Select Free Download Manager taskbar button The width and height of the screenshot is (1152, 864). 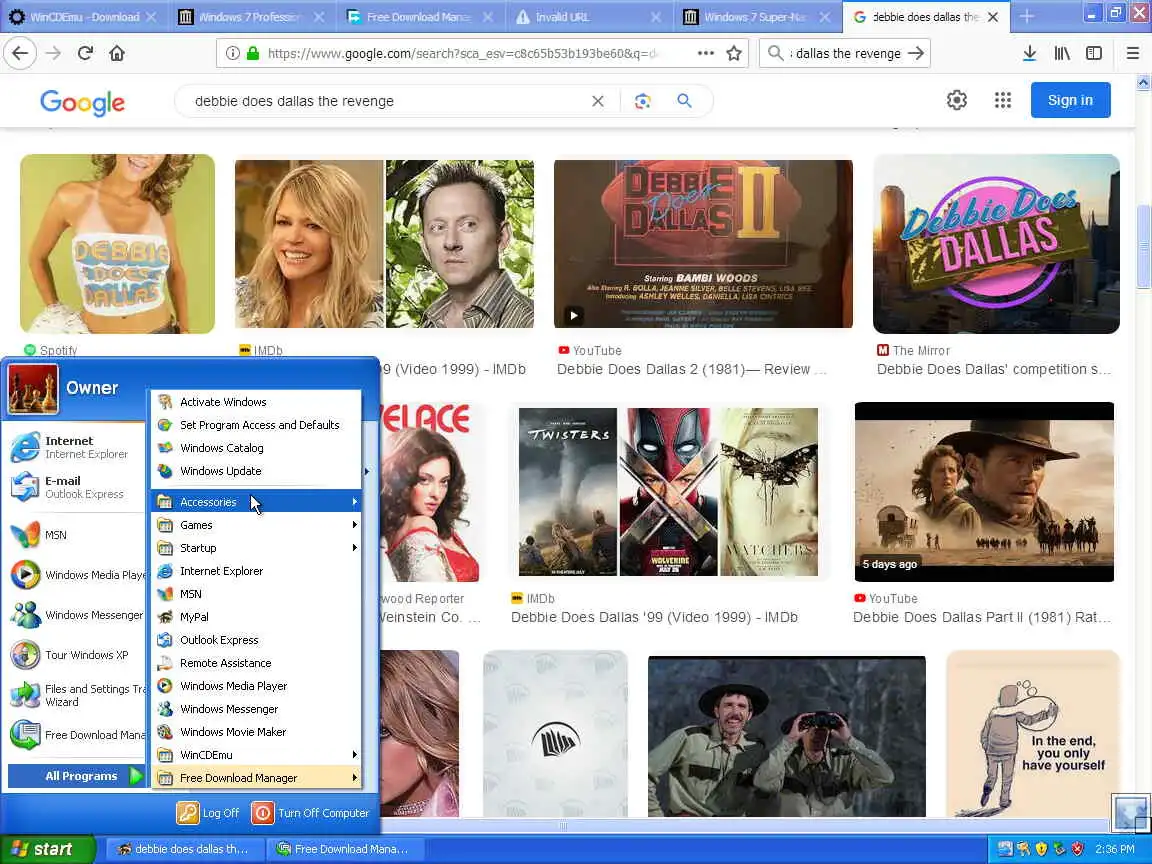pyautogui.click(x=344, y=849)
